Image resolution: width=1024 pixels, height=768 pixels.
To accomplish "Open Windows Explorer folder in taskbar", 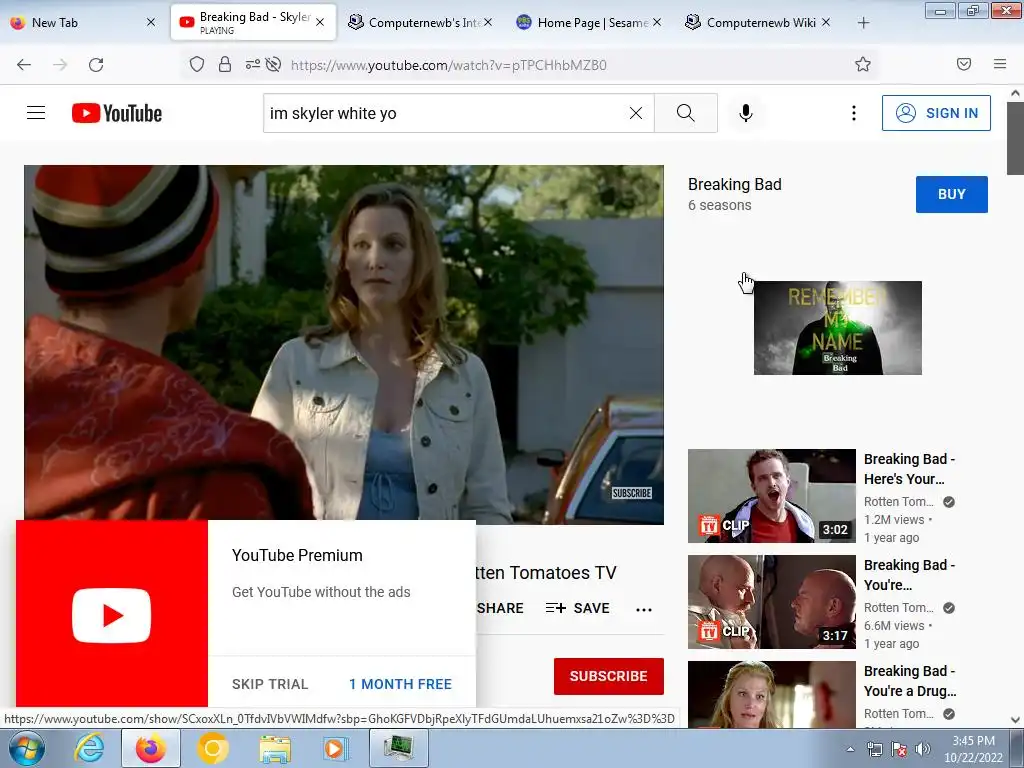I will tap(275, 748).
